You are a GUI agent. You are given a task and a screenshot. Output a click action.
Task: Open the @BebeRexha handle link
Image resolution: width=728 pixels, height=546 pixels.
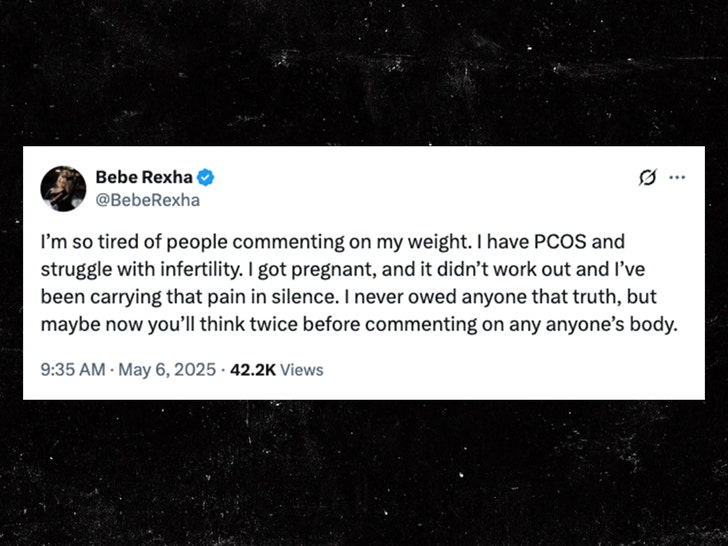point(147,199)
